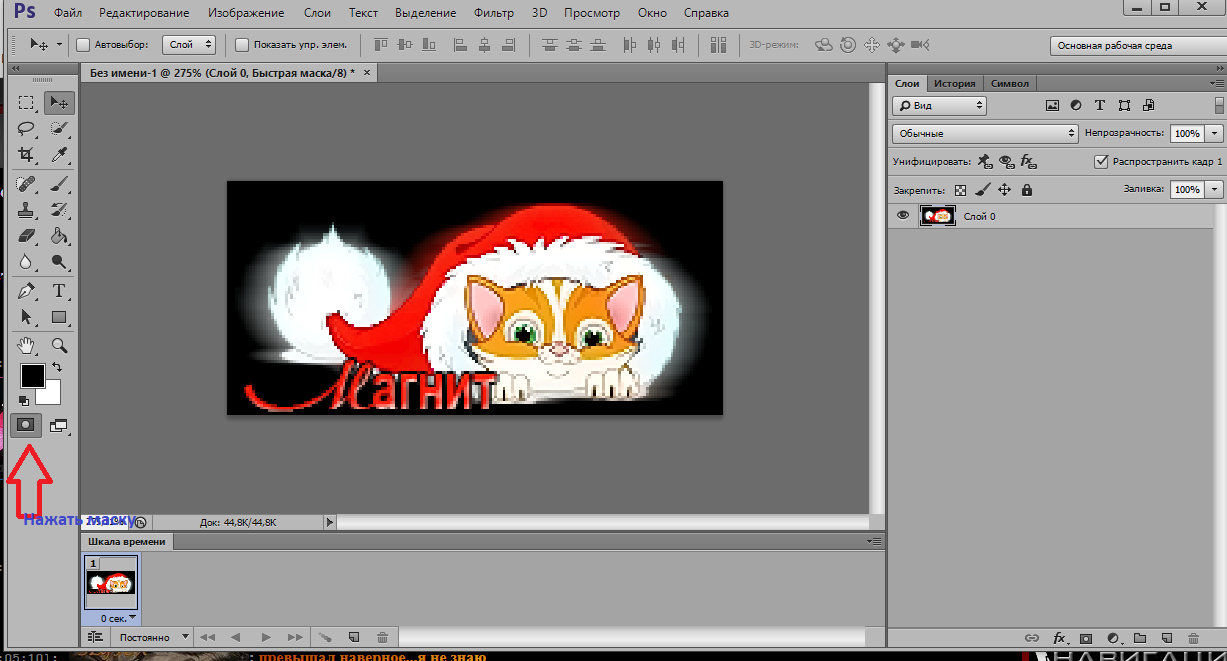Filter layers by smart objects
The image size is (1227, 661).
coord(1148,105)
